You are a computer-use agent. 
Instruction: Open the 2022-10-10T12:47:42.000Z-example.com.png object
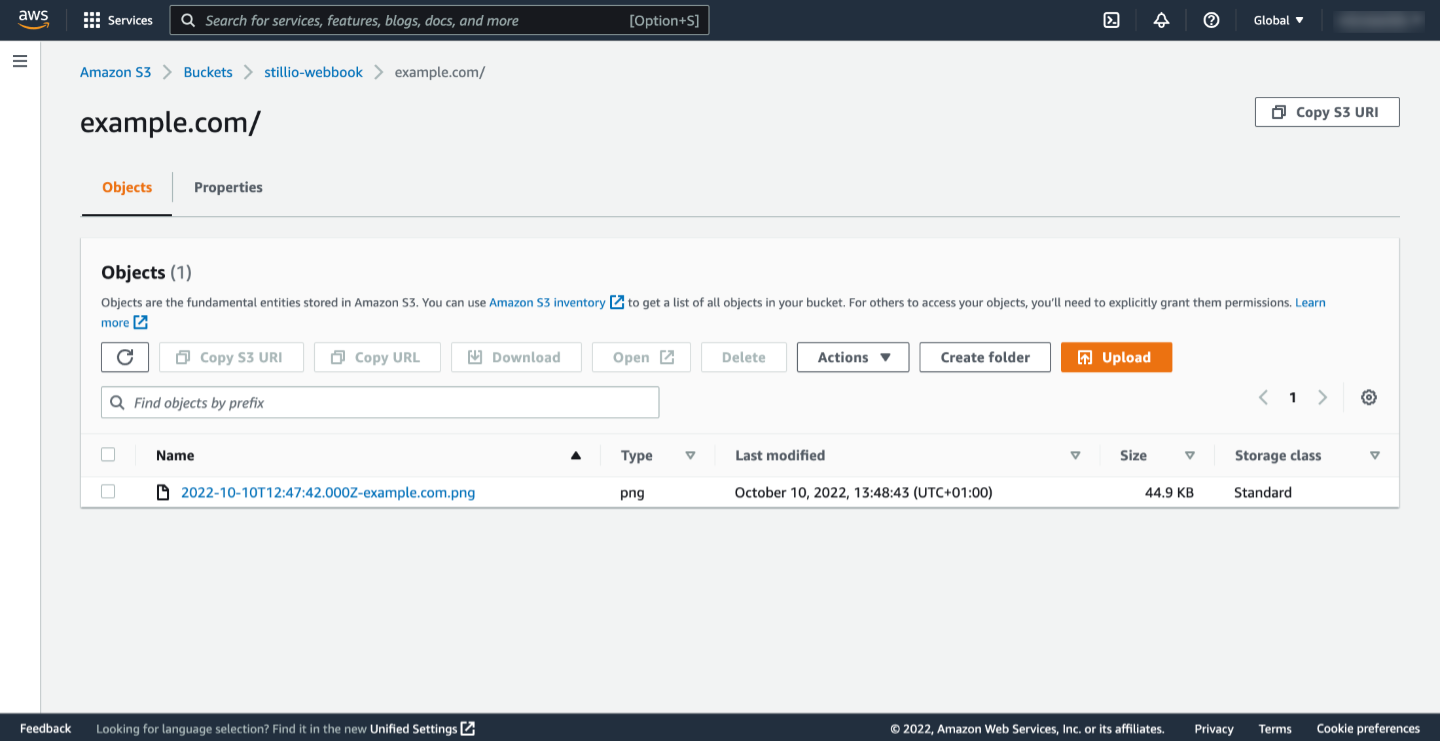tap(328, 492)
